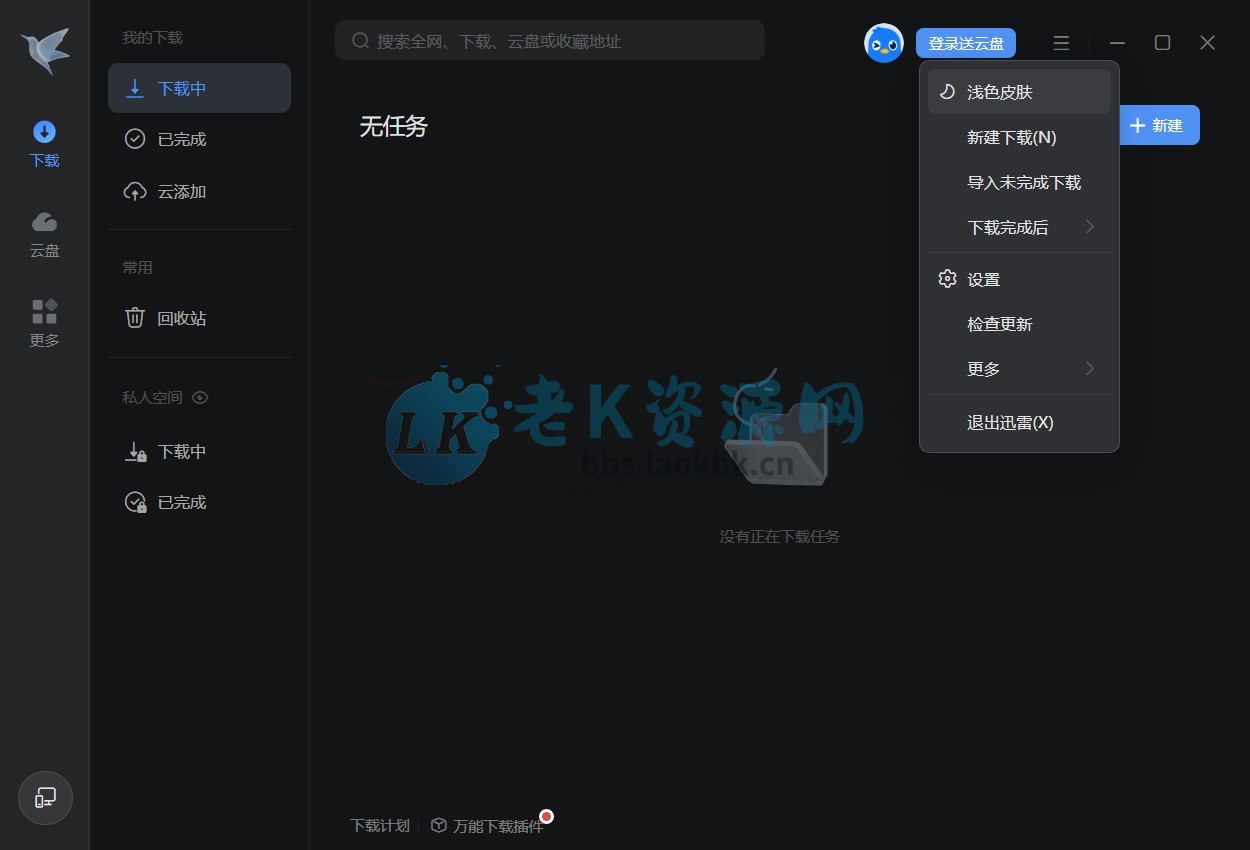Open 下载中 in 私人空间
The height and width of the screenshot is (850, 1250).
pyautogui.click(x=199, y=451)
